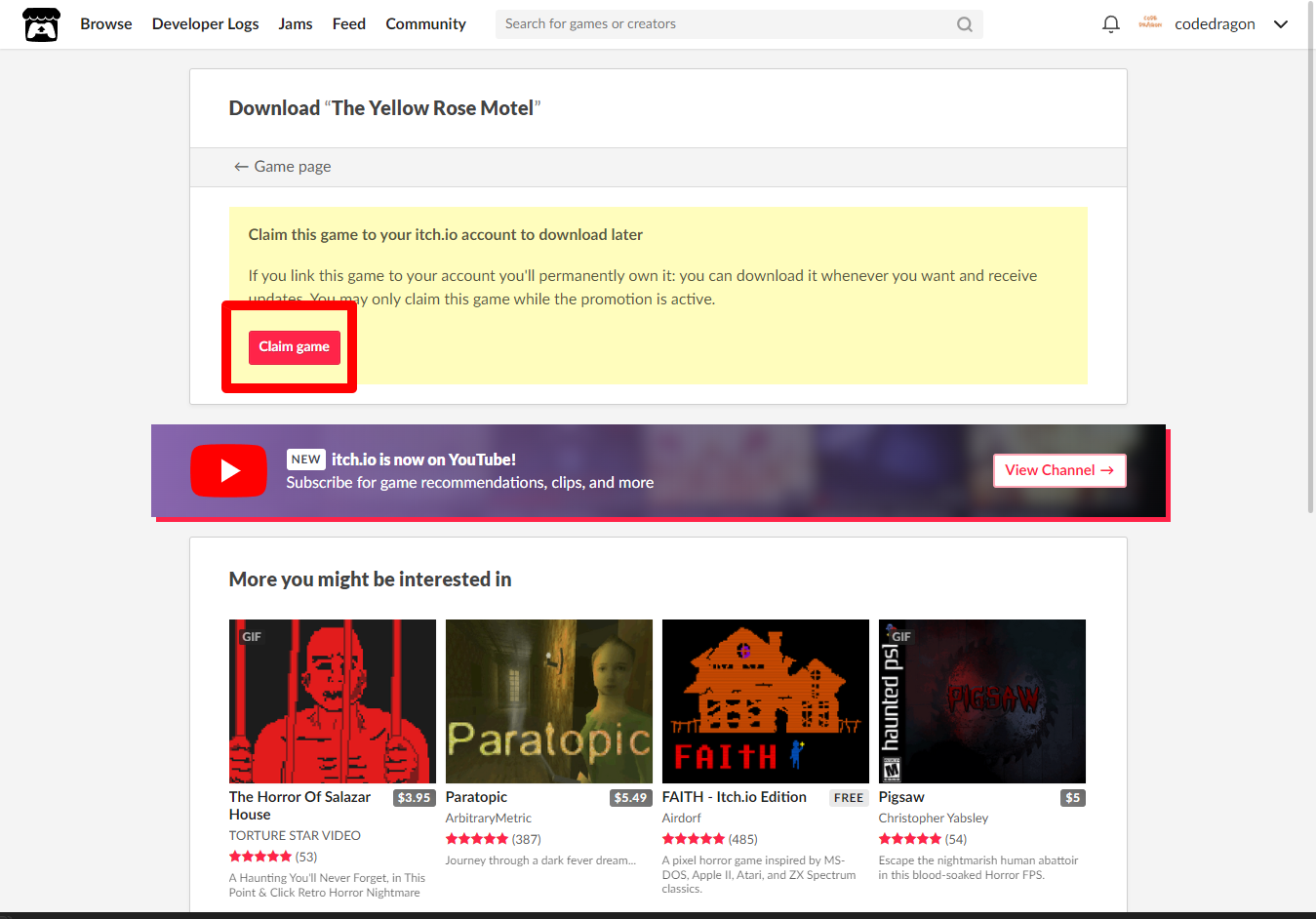Image resolution: width=1316 pixels, height=919 pixels.
Task: Open the Jams page
Action: click(x=296, y=24)
